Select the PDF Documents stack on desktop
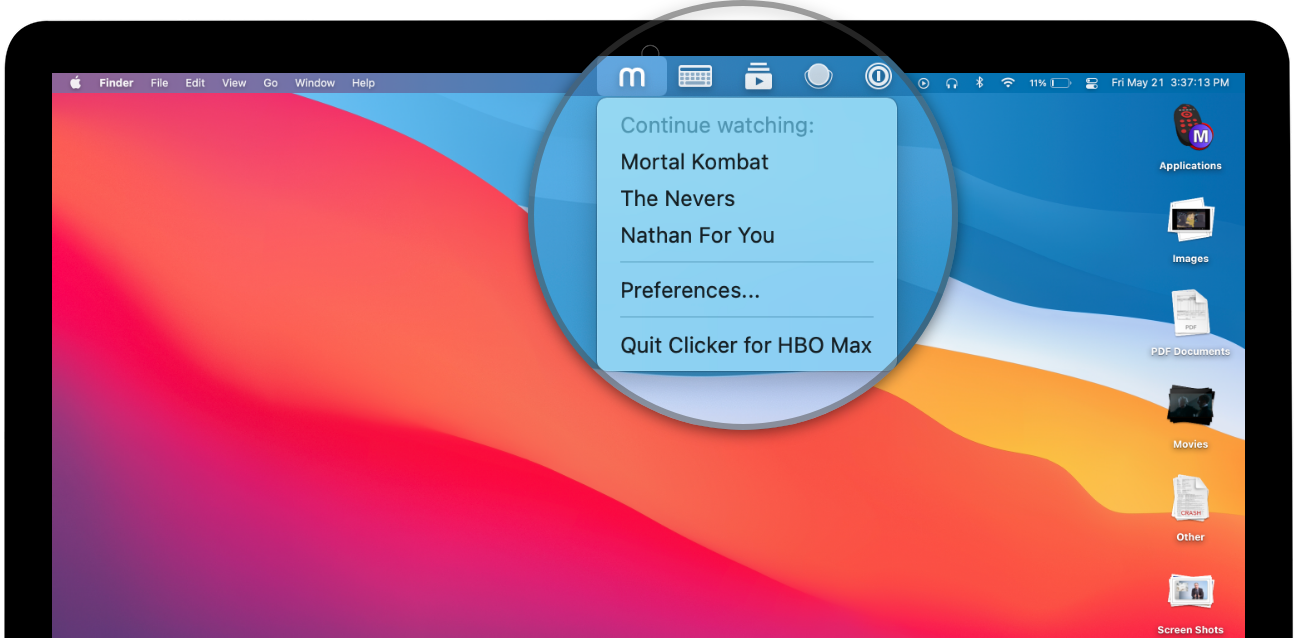This screenshot has width=1297, height=638. click(1190, 324)
